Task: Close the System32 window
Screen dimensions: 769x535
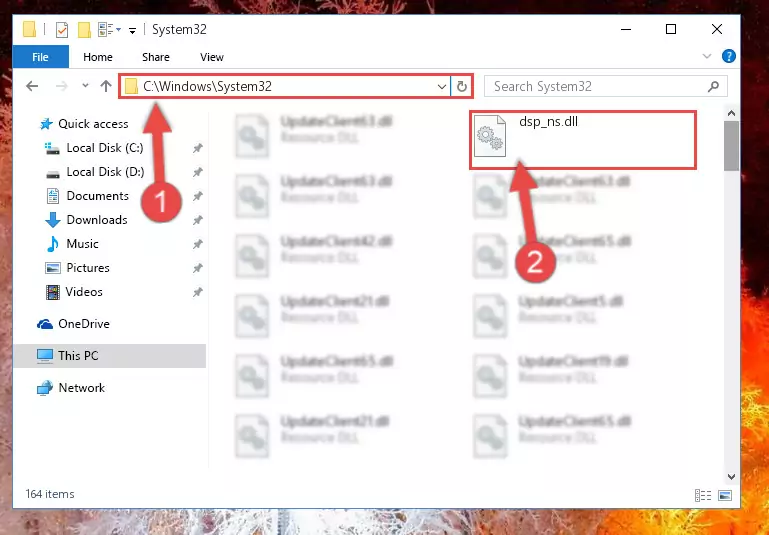Action: coord(717,29)
